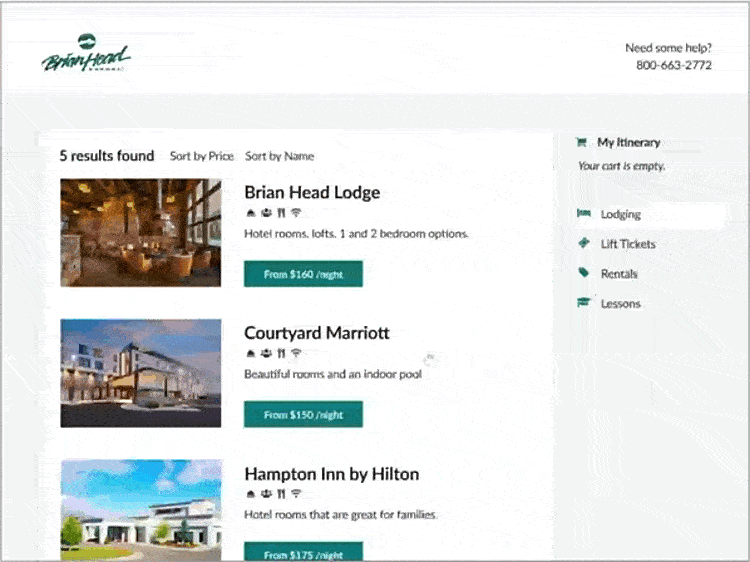This screenshot has width=750, height=562.
Task: Open the Hampton Inn by Hilton title
Action: 331,474
